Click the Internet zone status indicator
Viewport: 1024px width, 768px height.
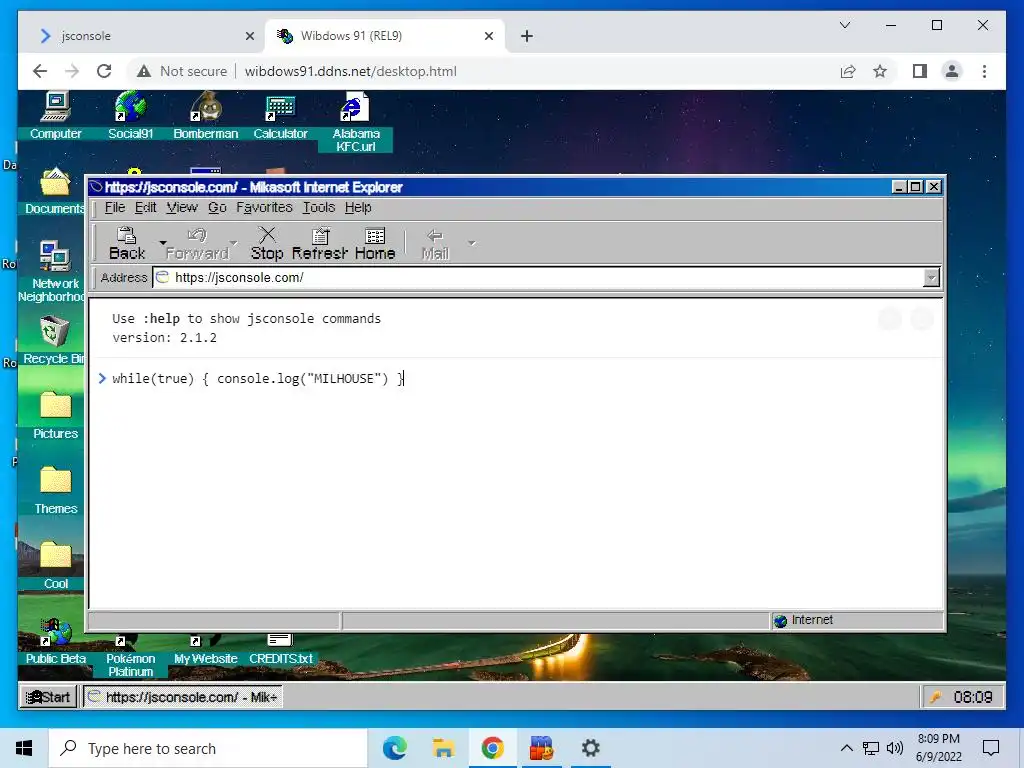856,620
